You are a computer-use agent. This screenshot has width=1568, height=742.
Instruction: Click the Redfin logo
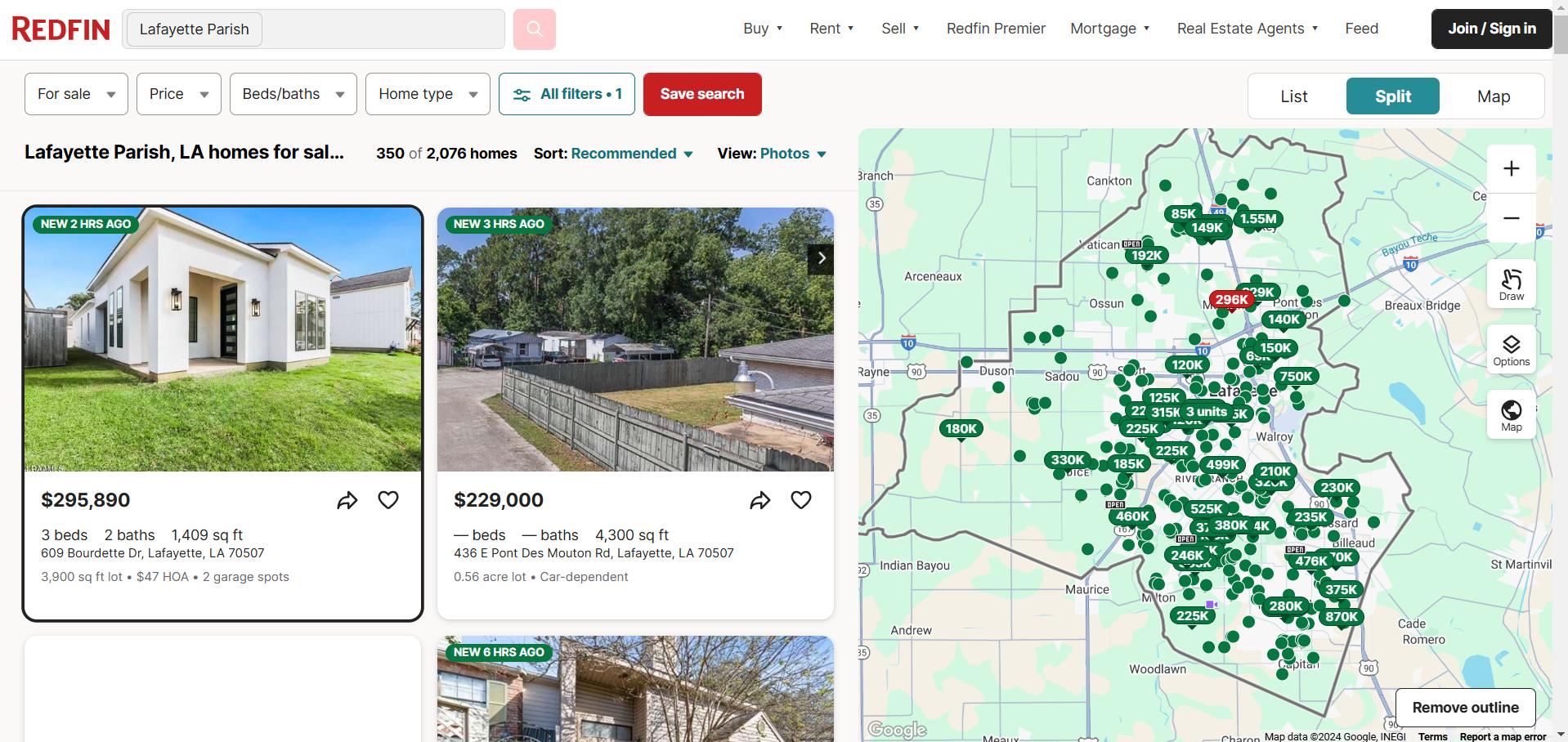click(x=61, y=29)
